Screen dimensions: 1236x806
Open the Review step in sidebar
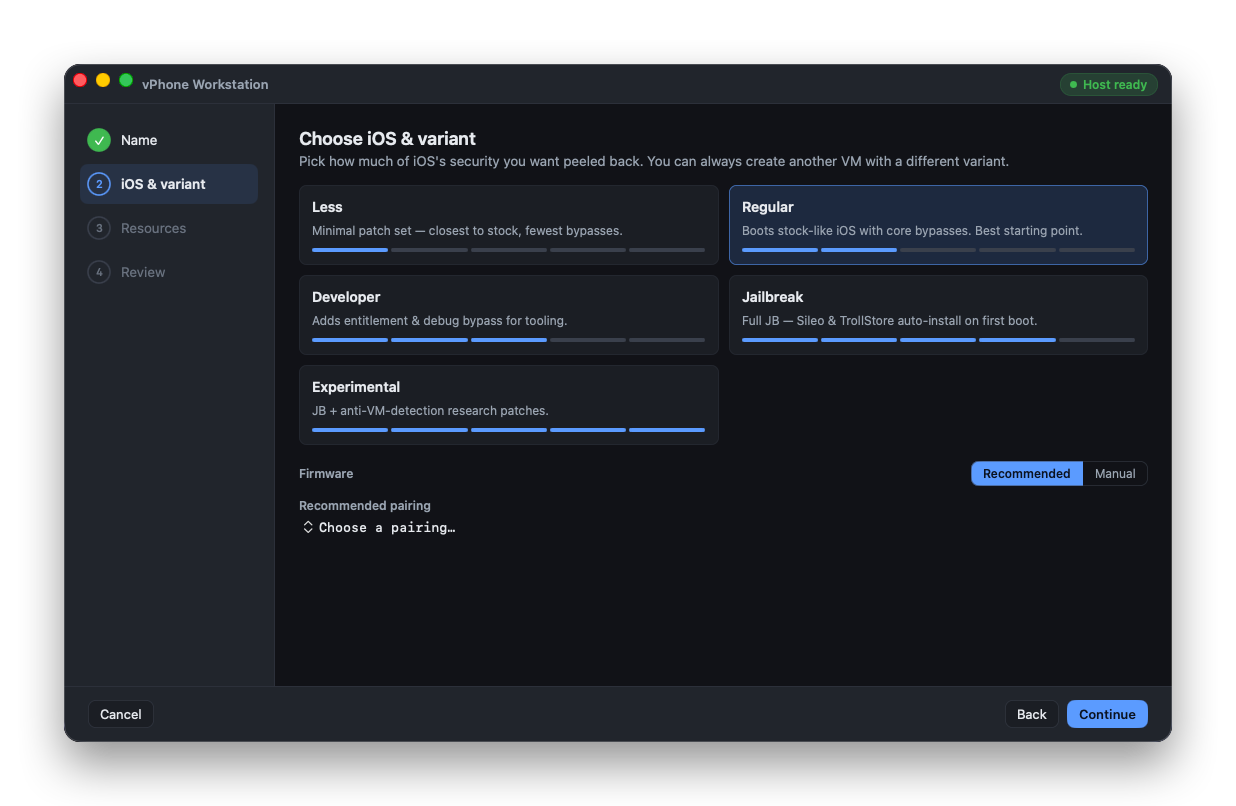click(x=169, y=272)
